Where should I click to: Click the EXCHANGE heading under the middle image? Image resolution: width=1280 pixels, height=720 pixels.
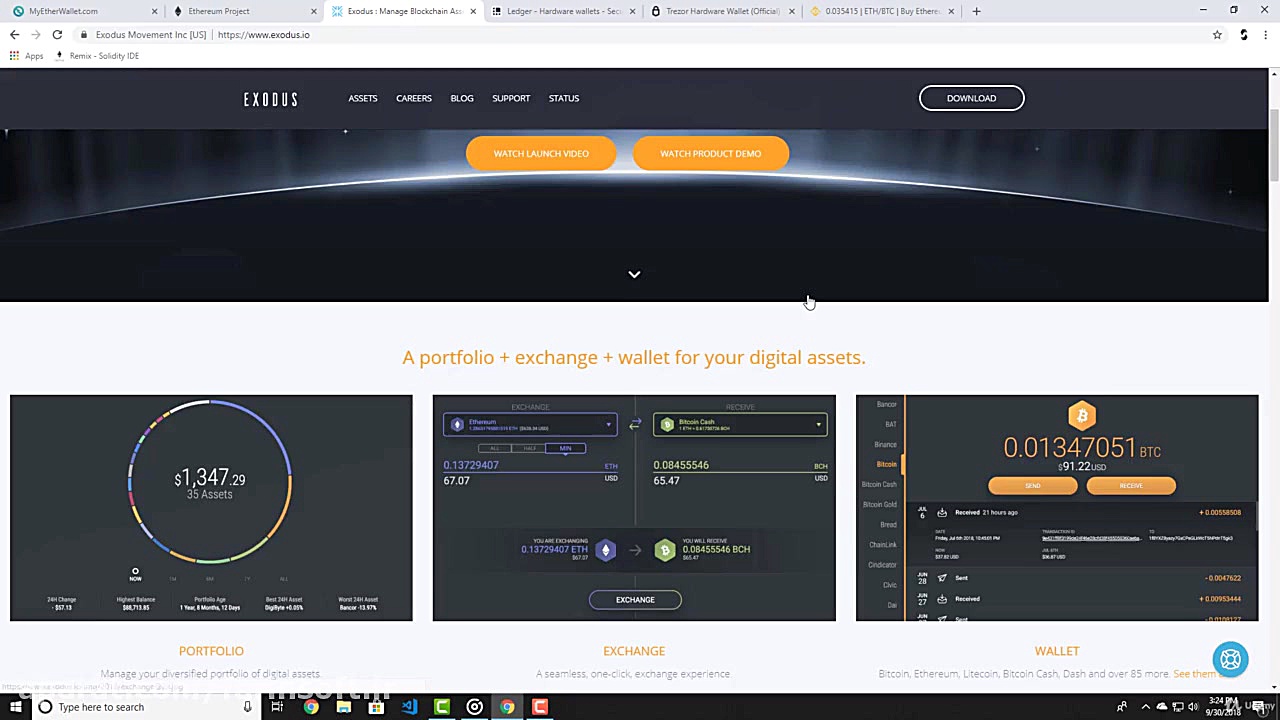(x=634, y=651)
